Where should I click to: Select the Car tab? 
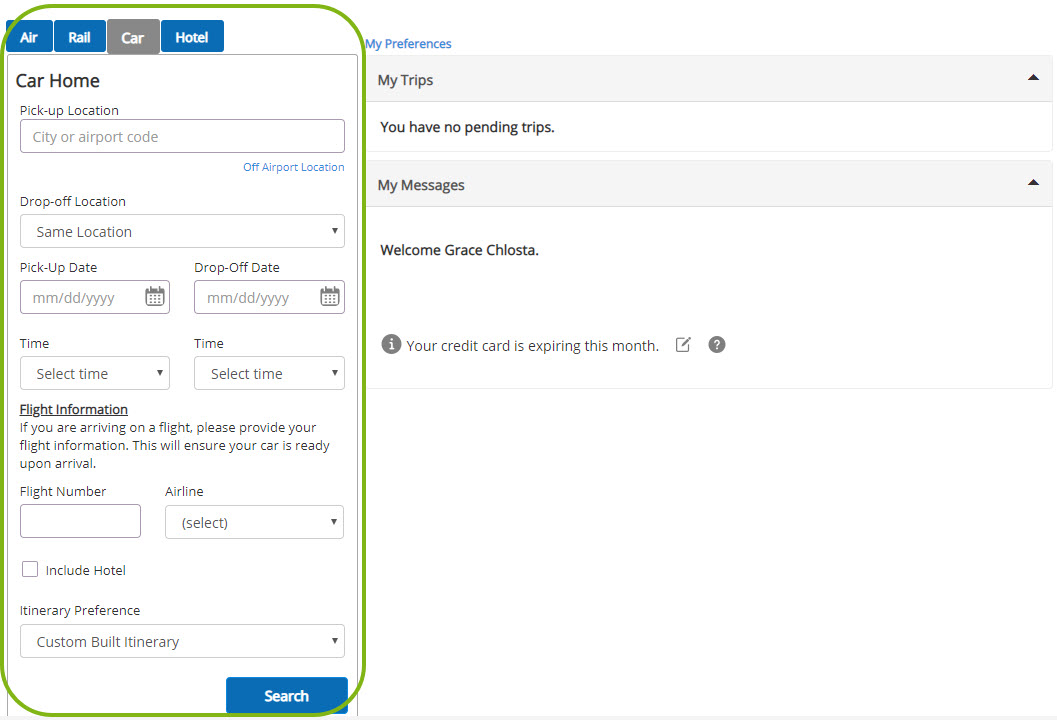[133, 37]
